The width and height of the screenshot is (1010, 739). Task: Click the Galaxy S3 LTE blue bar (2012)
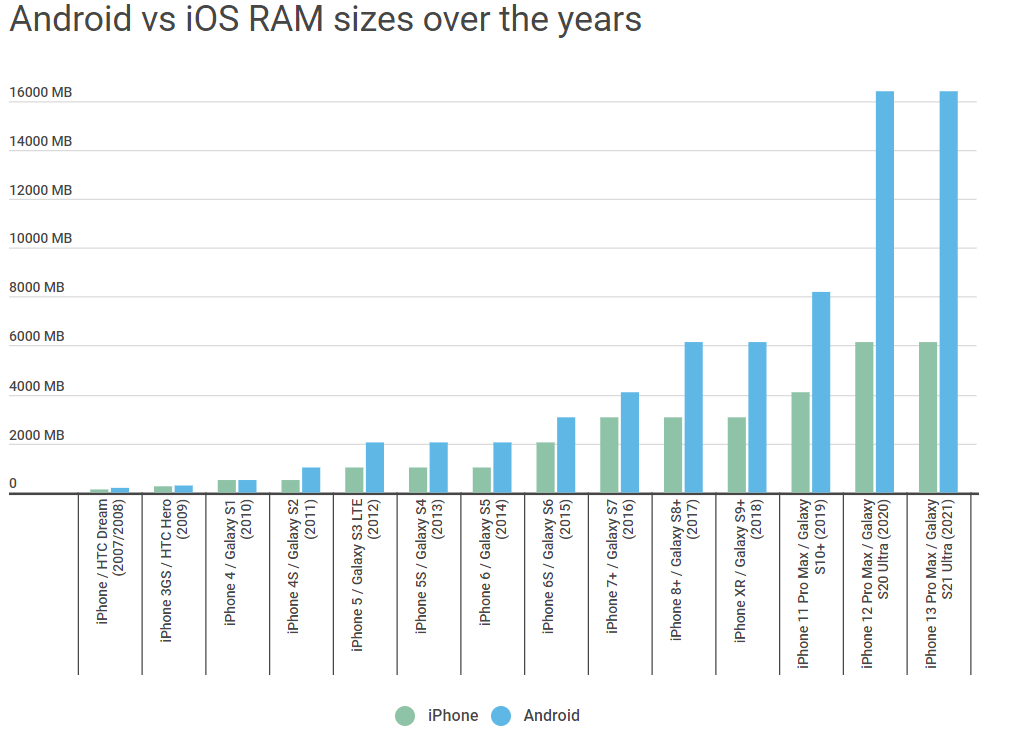[374, 468]
